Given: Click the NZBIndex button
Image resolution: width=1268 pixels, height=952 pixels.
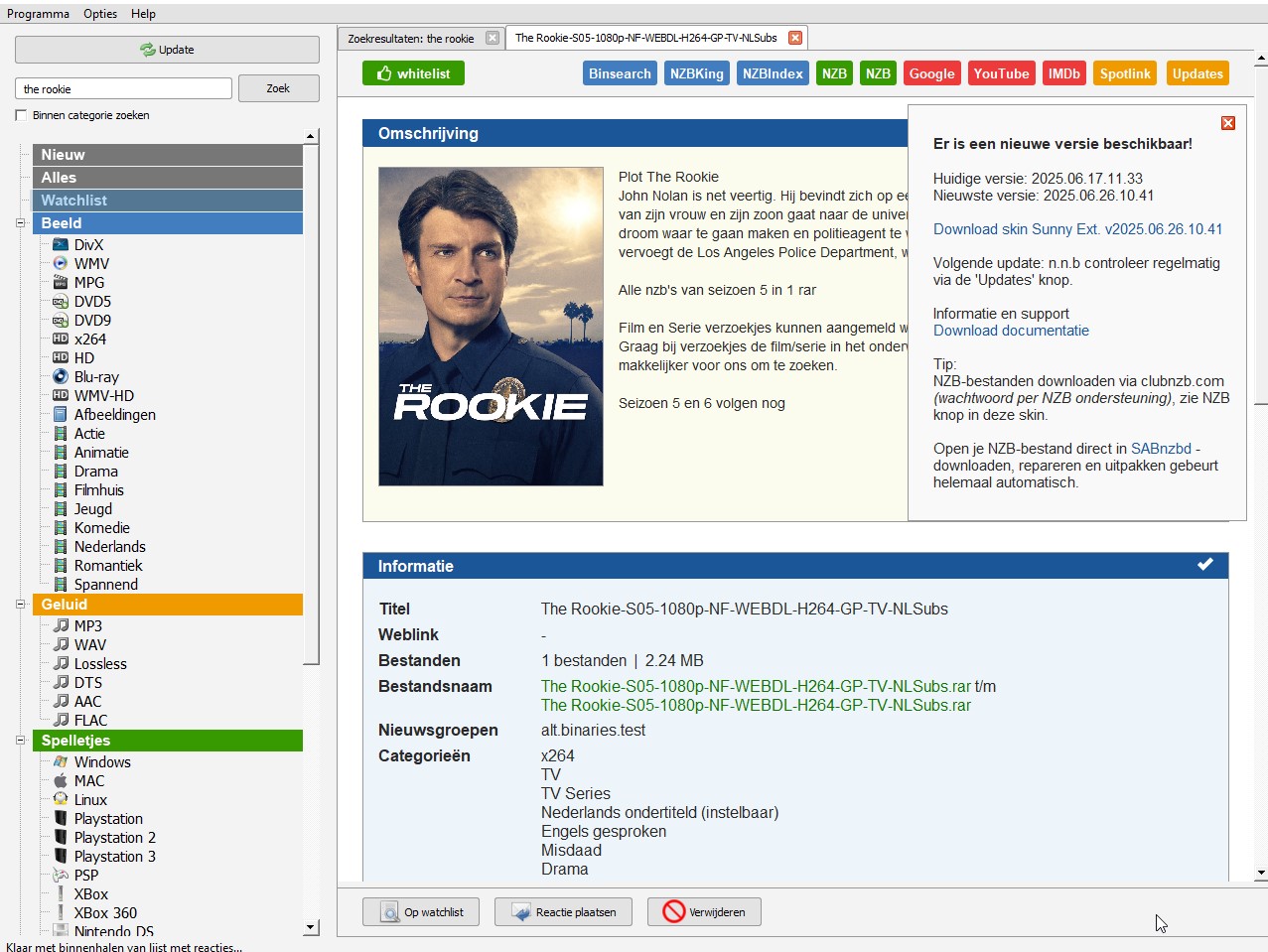Looking at the screenshot, I should tap(773, 73).
